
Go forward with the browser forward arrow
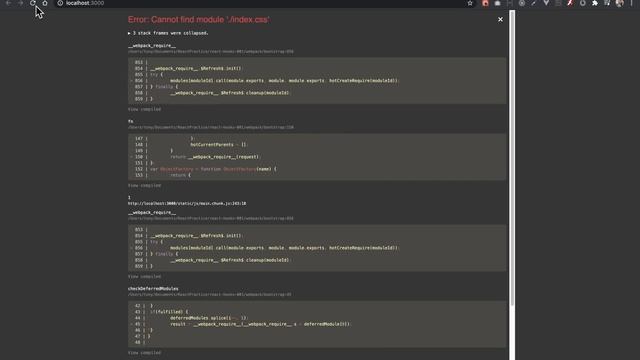tap(20, 3)
